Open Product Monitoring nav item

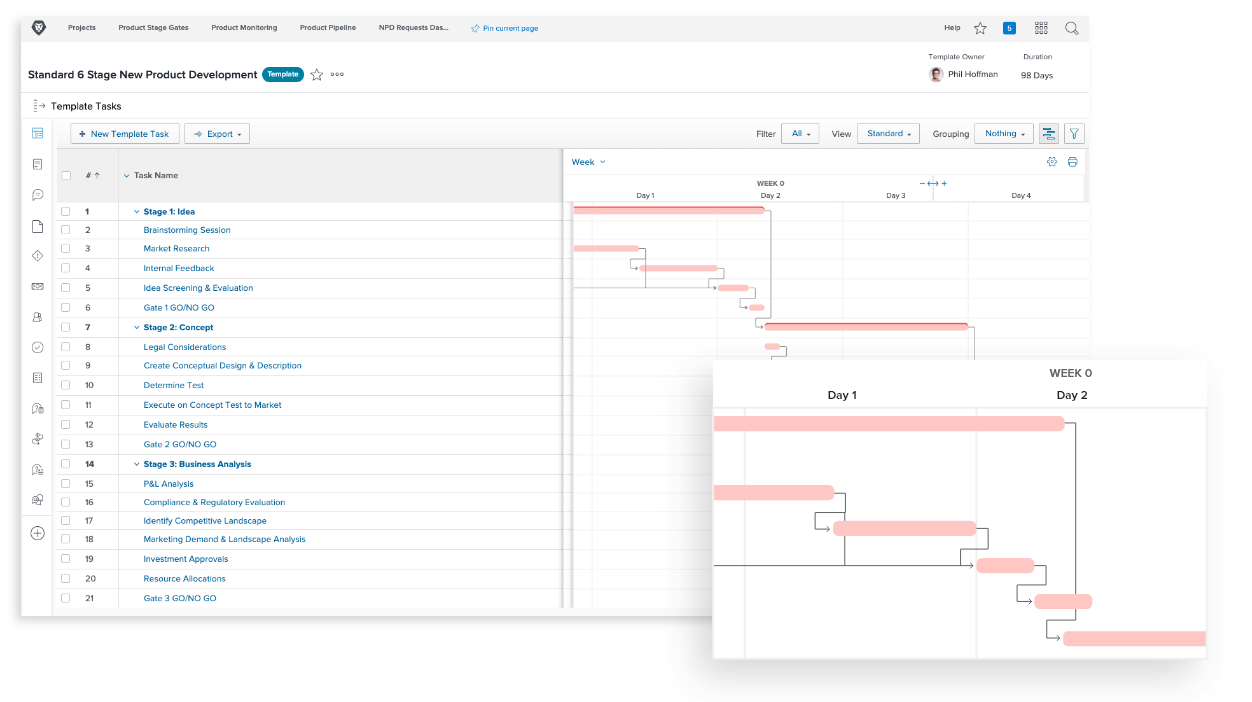pos(244,28)
